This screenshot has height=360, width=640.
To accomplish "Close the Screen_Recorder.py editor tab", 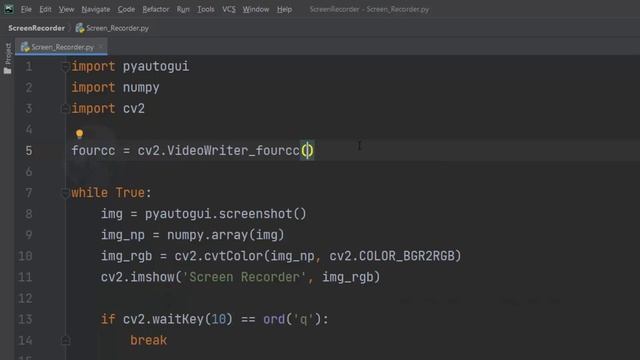I will click(x=101, y=47).
